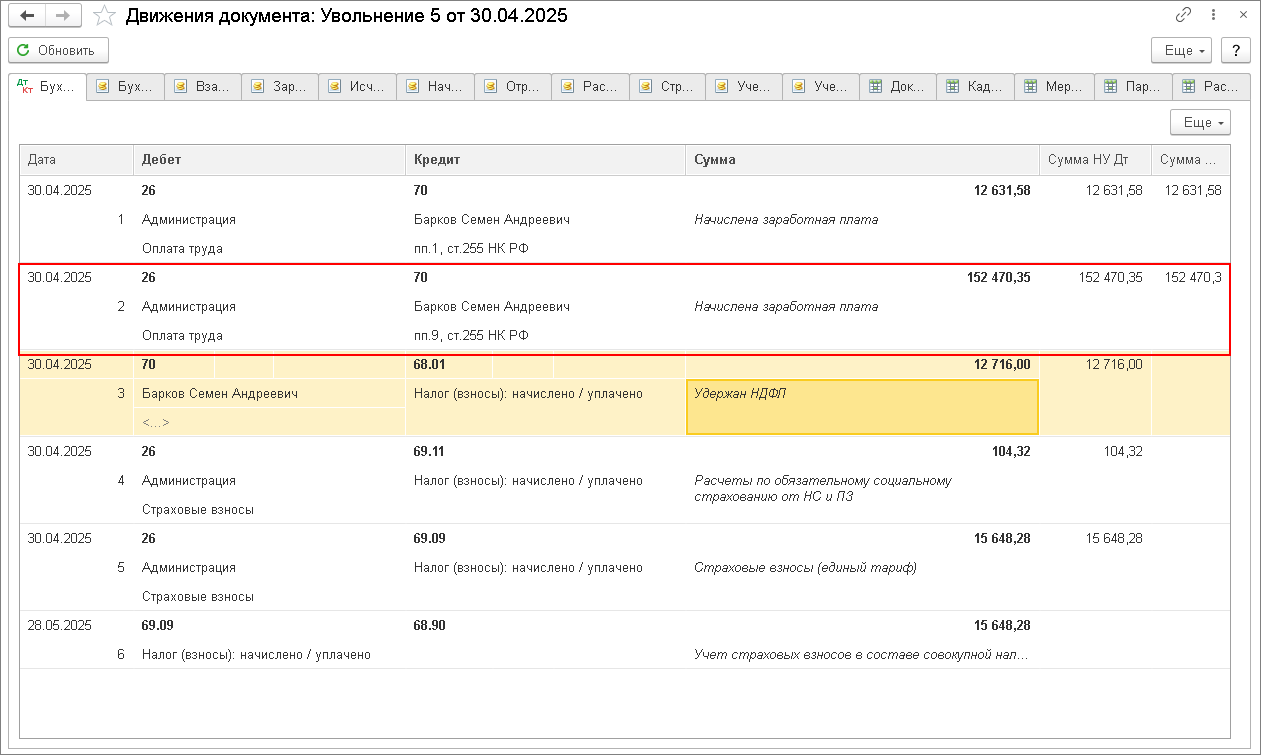
Task: Click Барков Семен Андреевич in row 3 debit
Action: tap(220, 393)
